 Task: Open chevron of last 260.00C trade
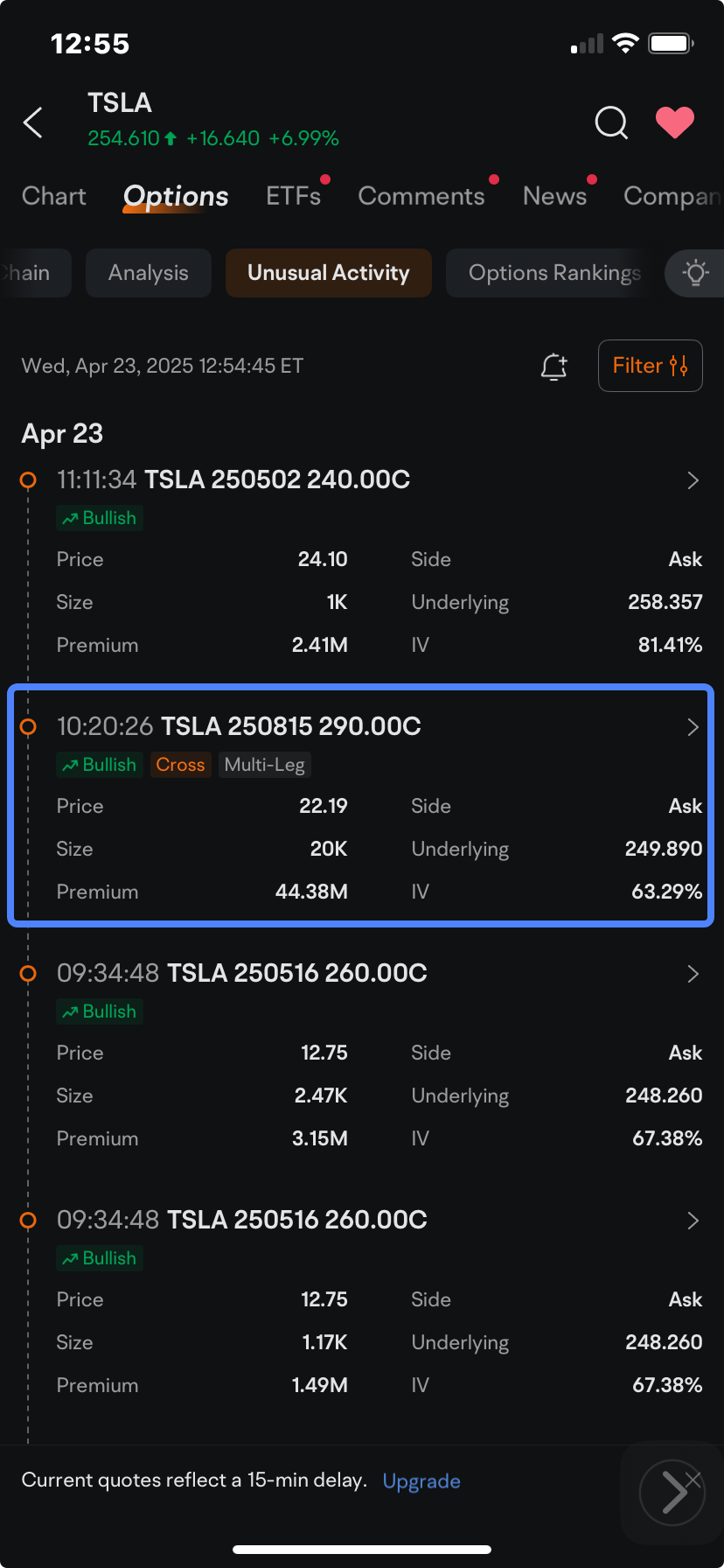point(693,1221)
